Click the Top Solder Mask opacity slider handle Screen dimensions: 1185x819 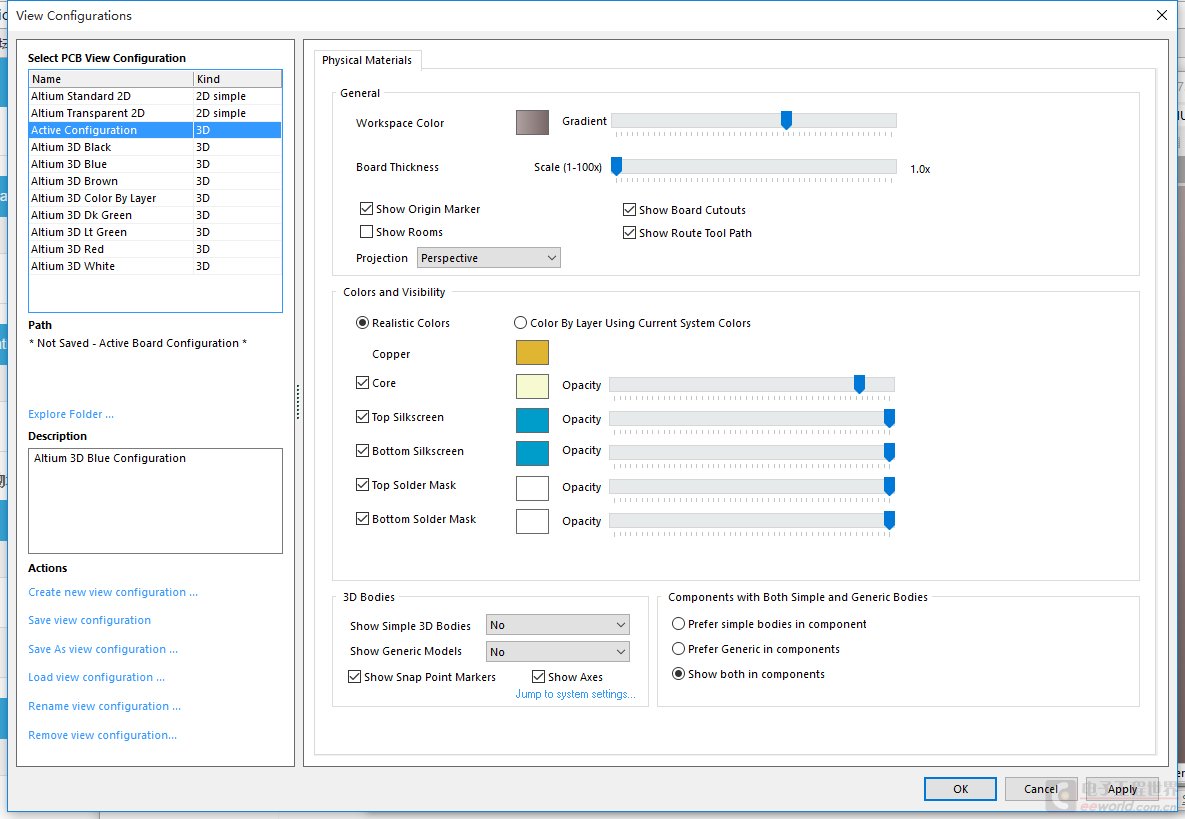point(890,486)
